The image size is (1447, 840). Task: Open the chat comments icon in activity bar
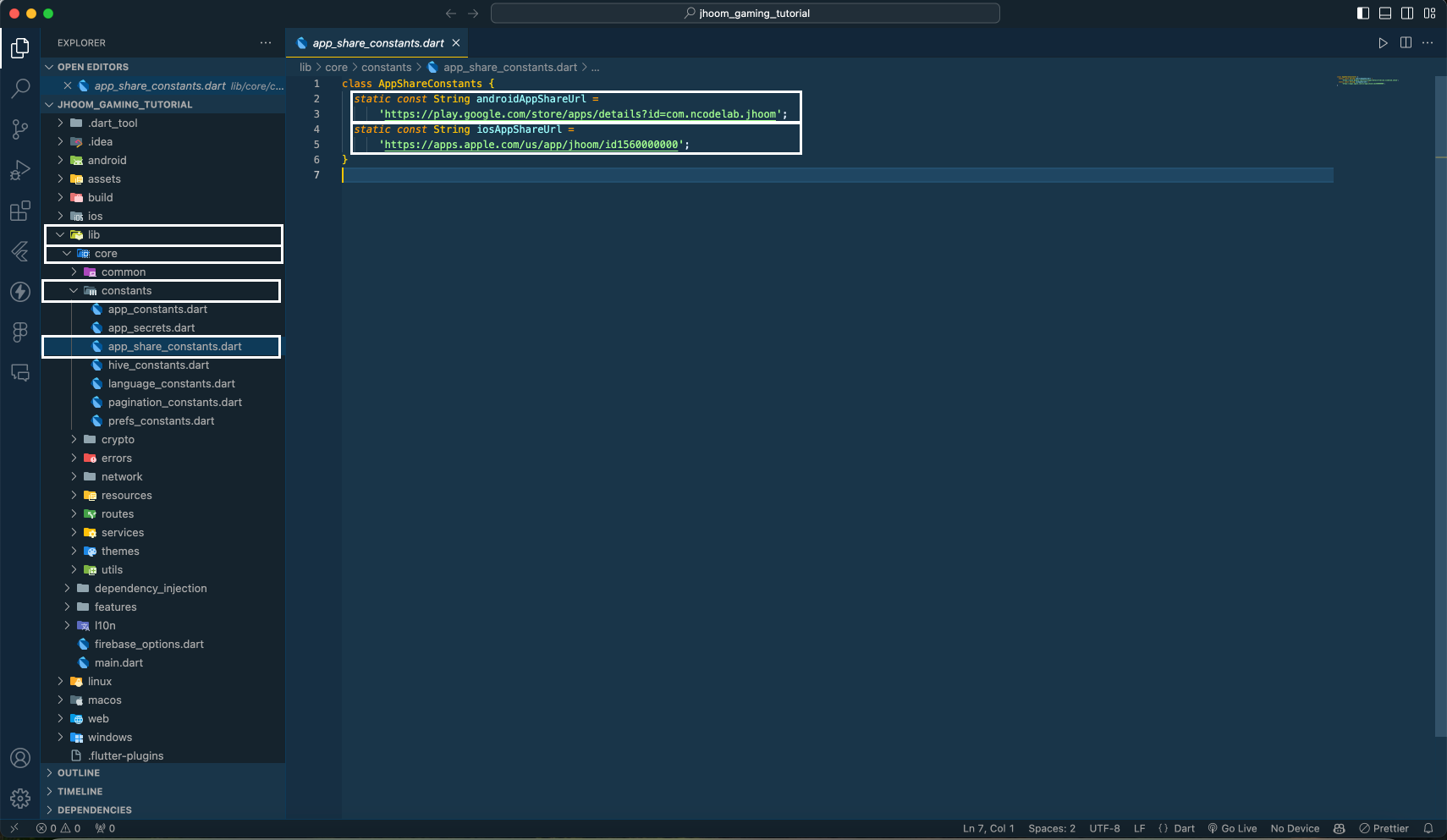[x=20, y=373]
